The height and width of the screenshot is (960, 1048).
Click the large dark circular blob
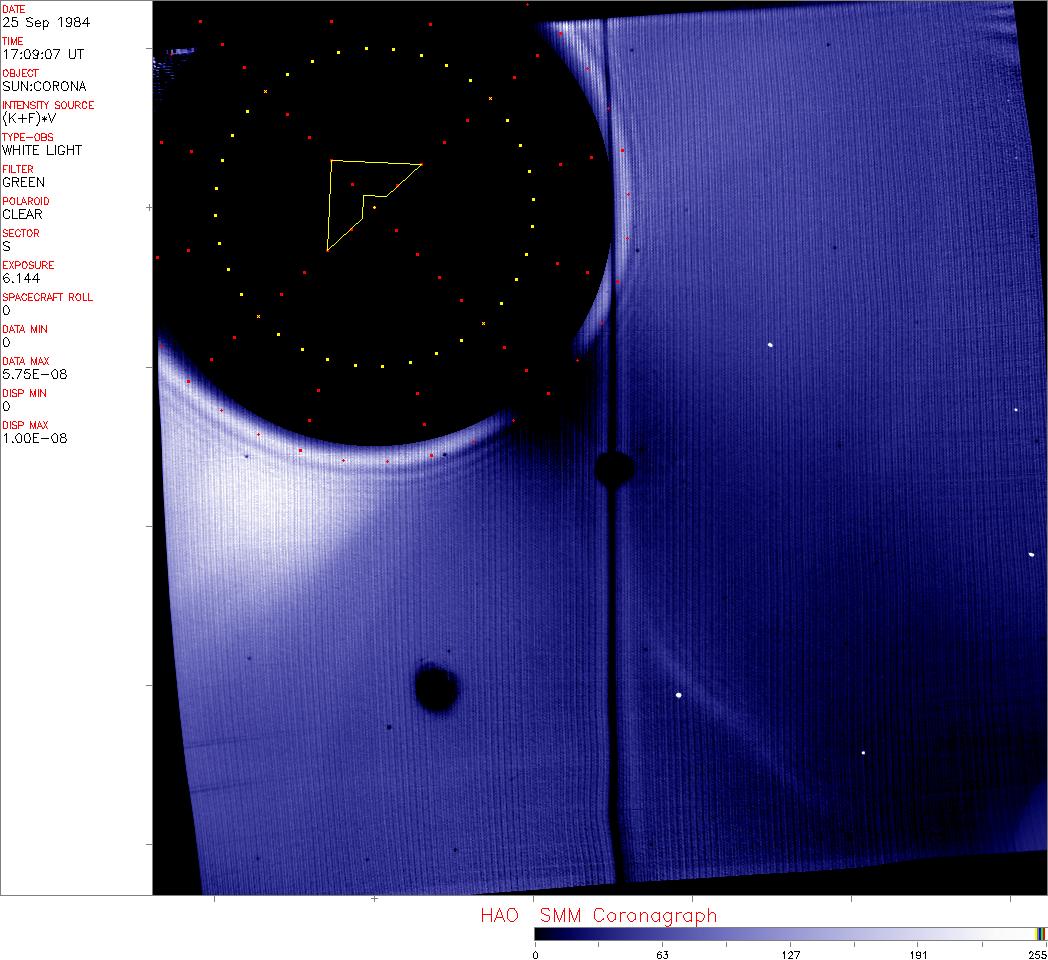click(x=436, y=688)
